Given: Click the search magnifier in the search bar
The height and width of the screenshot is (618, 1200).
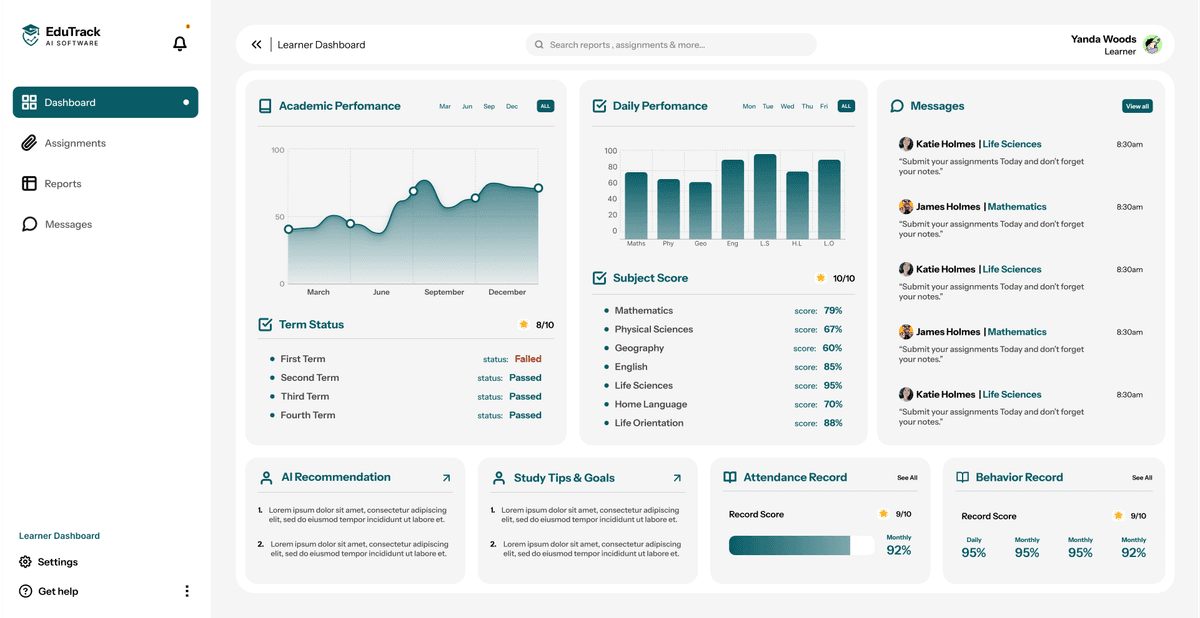Looking at the screenshot, I should click(538, 44).
